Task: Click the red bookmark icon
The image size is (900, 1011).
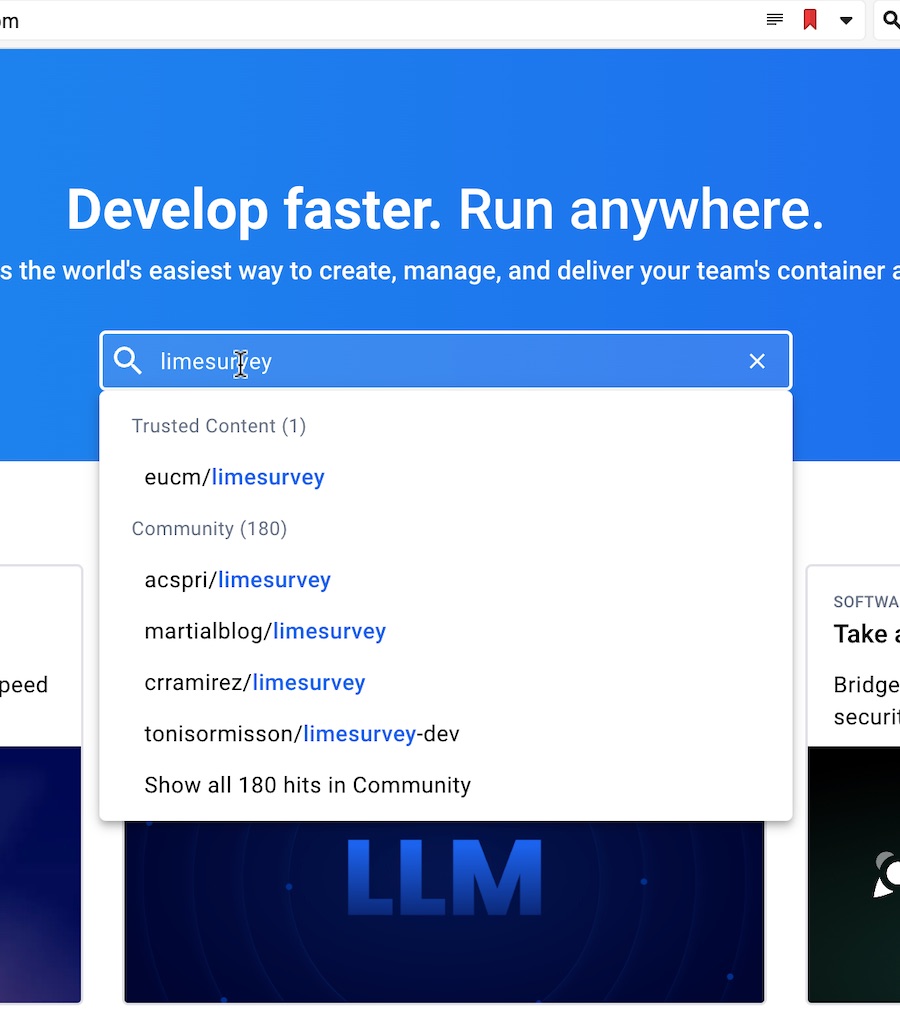Action: pyautogui.click(x=810, y=19)
